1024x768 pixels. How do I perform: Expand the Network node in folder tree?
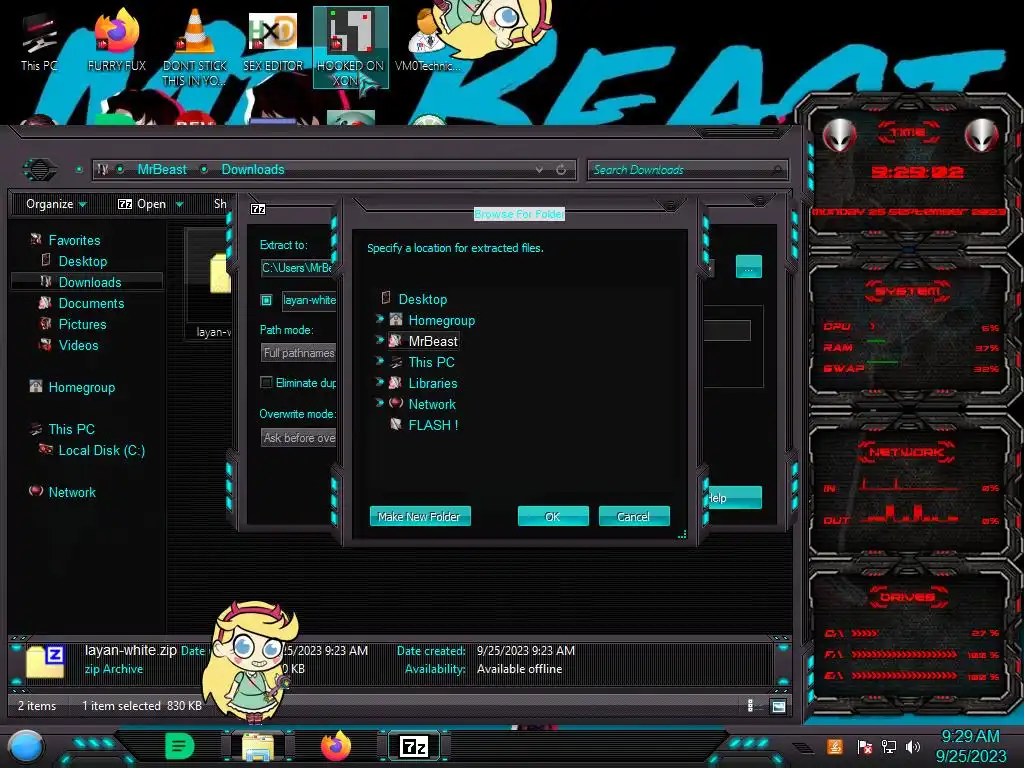(379, 402)
